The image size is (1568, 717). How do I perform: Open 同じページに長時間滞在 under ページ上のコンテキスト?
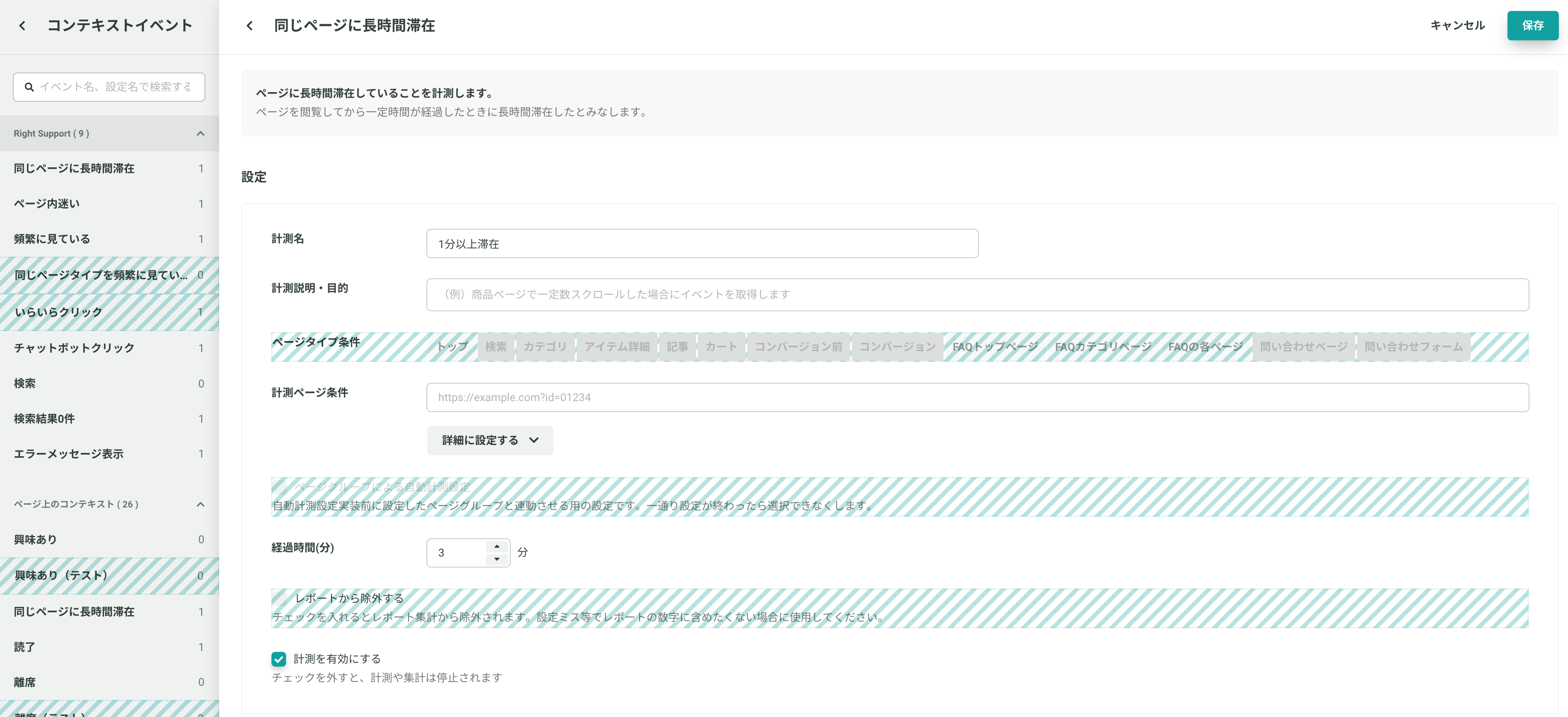(110, 612)
